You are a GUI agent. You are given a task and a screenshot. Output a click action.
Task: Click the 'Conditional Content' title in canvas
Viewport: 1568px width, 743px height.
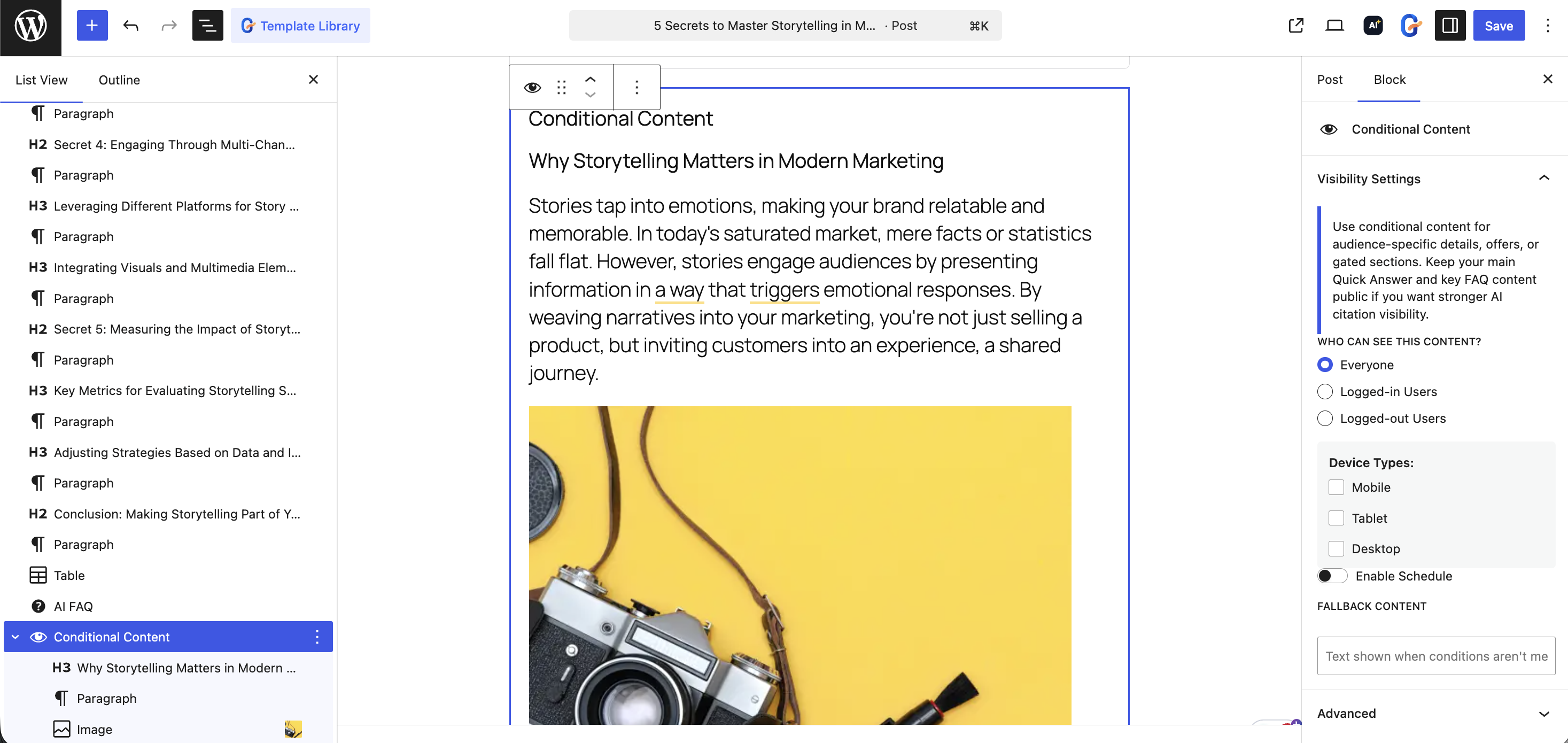coord(620,118)
